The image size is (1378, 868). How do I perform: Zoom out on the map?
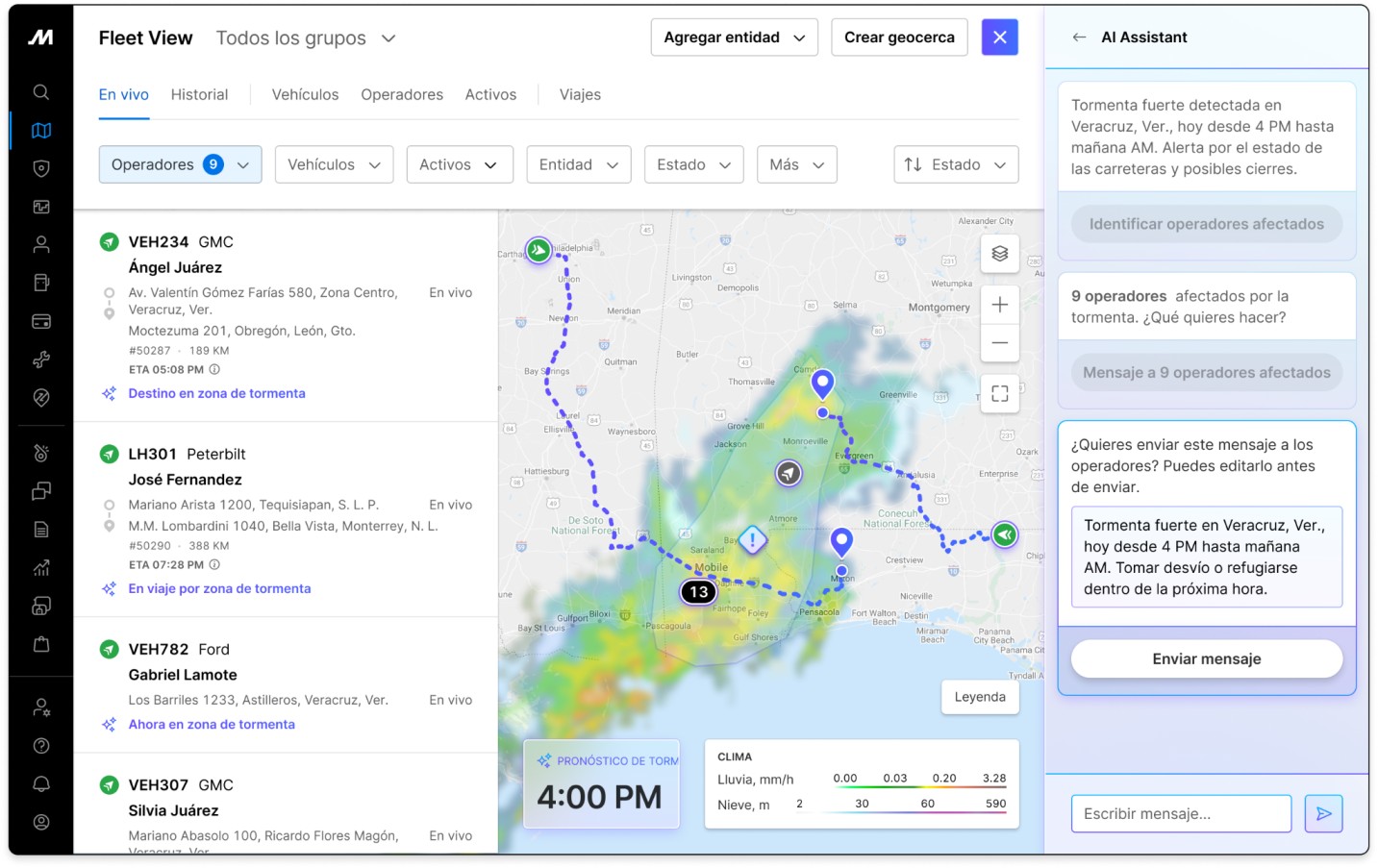click(x=999, y=343)
